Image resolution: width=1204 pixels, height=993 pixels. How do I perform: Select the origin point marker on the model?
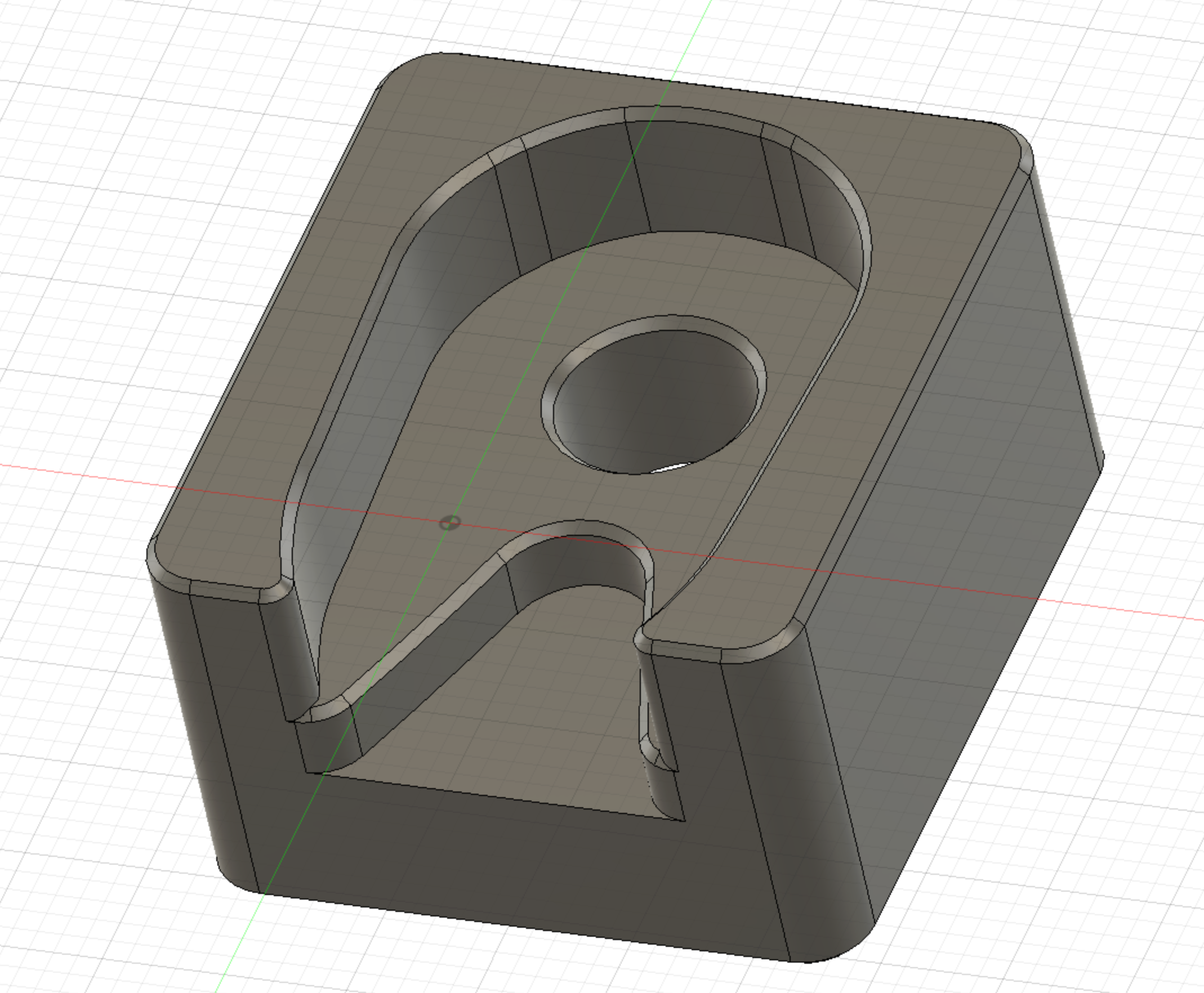[x=450, y=523]
